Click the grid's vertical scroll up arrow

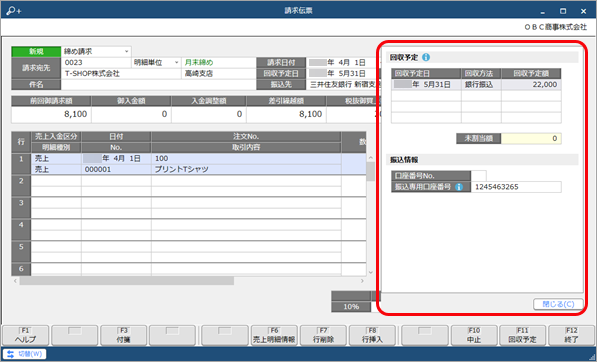(x=371, y=157)
